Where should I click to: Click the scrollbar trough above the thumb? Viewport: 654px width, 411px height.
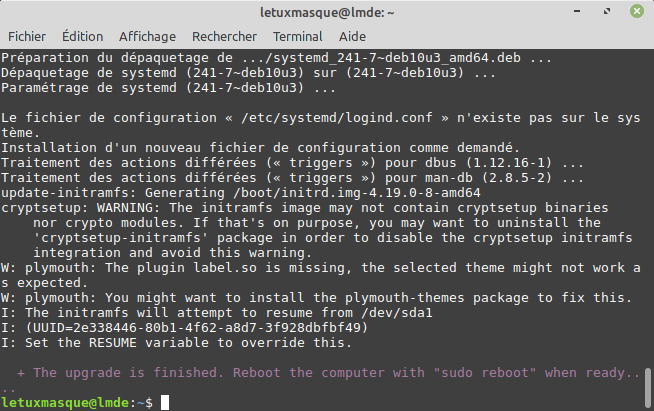click(x=648, y=200)
